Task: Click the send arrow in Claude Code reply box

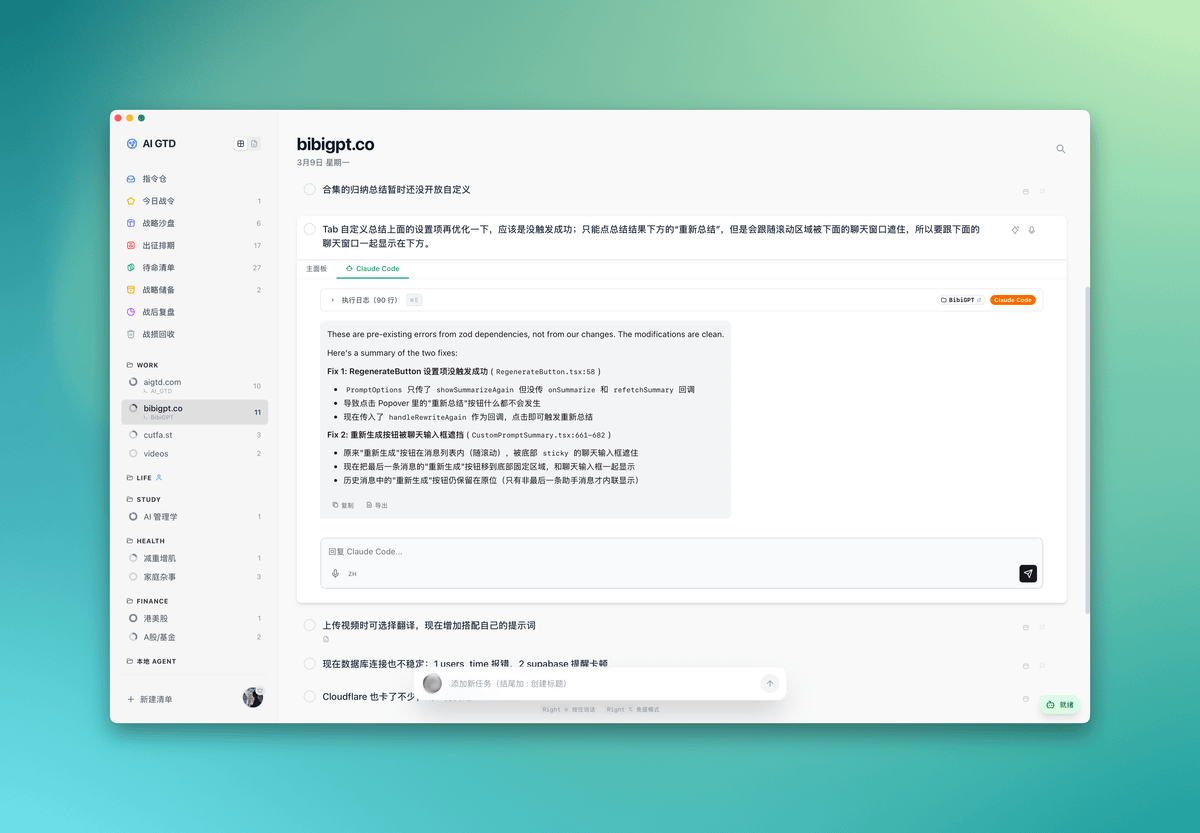Action: pyautogui.click(x=1028, y=573)
